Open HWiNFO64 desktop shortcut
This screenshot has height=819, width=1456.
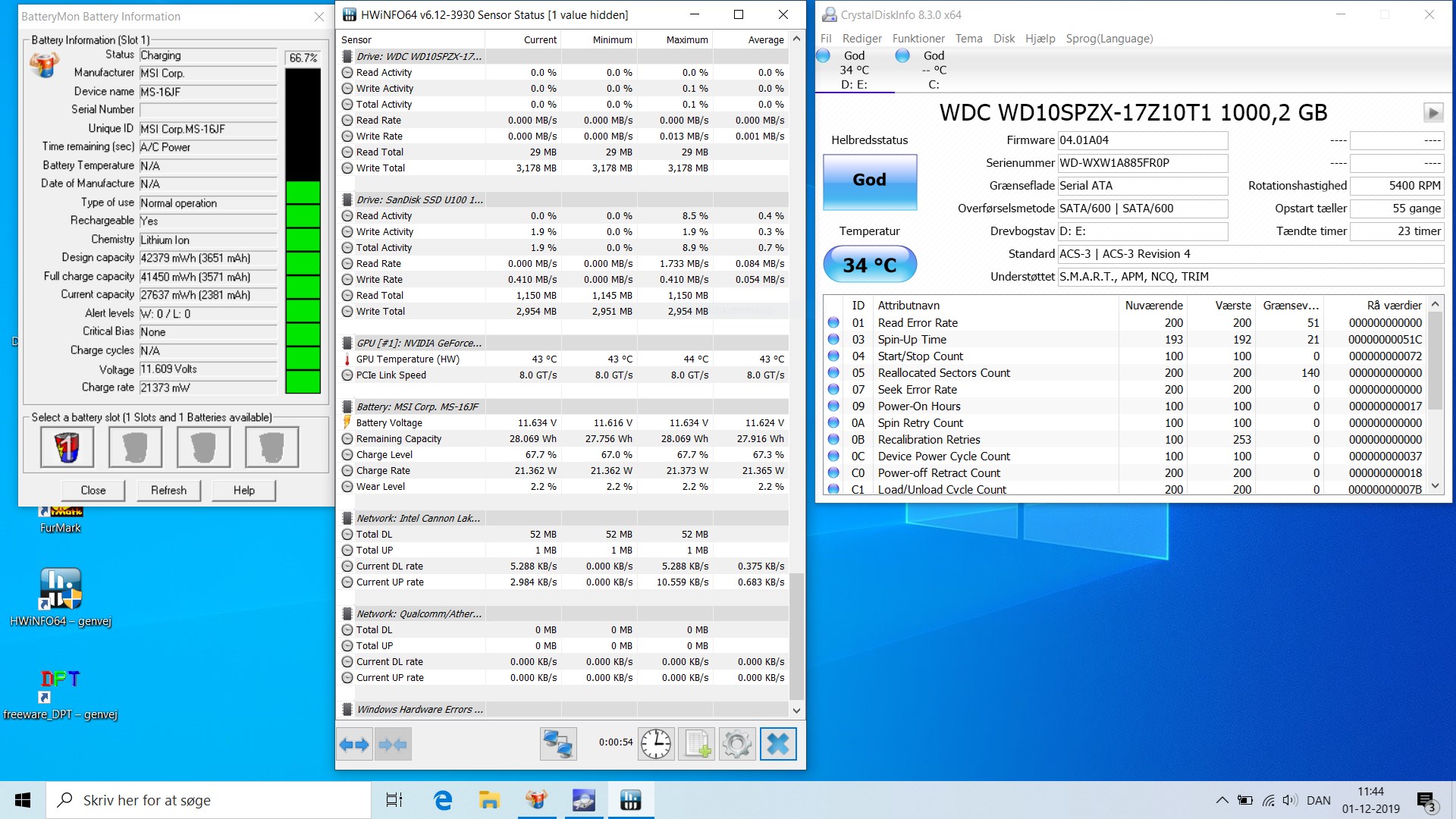click(61, 598)
